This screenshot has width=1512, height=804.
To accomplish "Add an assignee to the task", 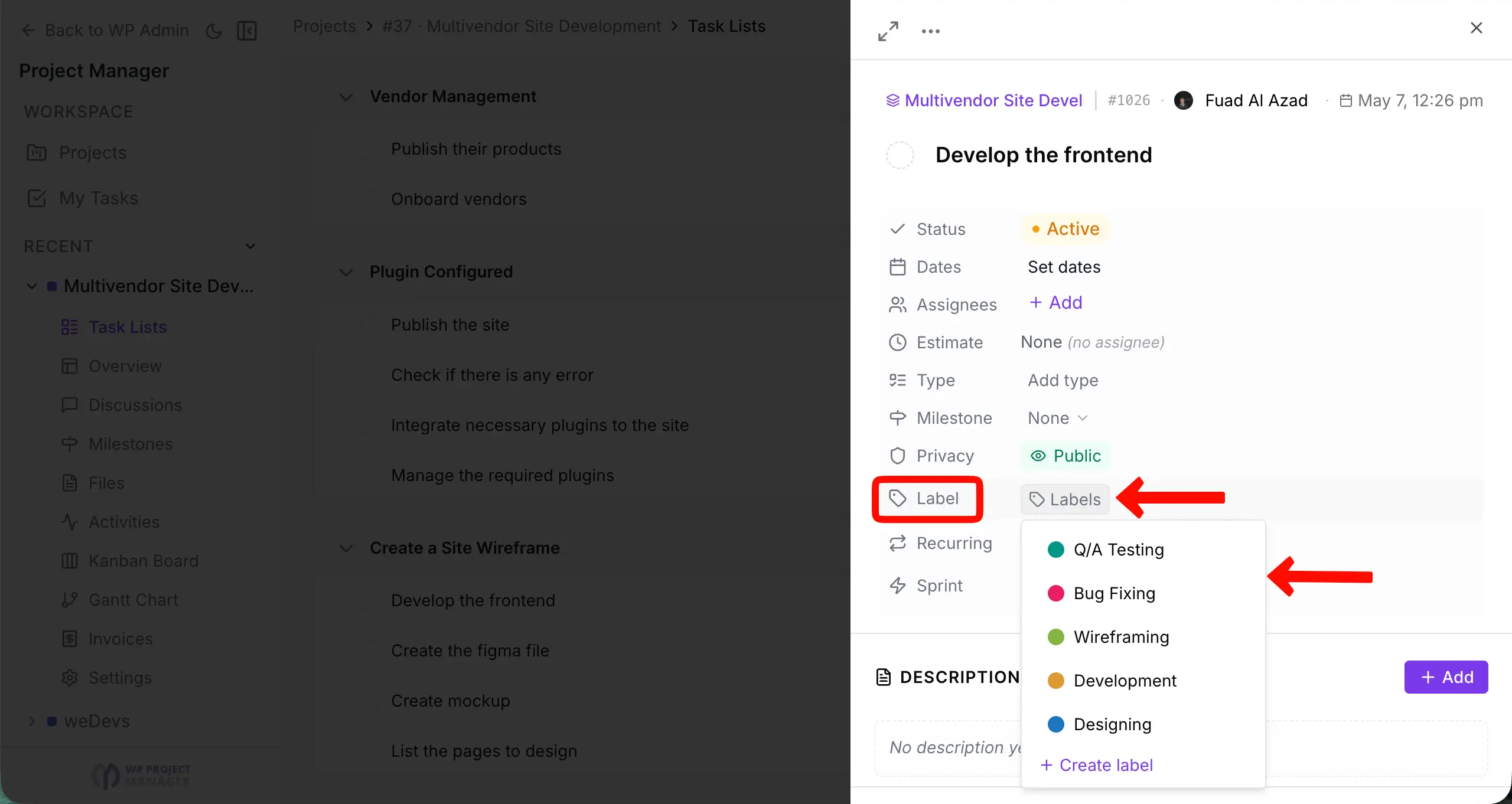I will tap(1056, 303).
